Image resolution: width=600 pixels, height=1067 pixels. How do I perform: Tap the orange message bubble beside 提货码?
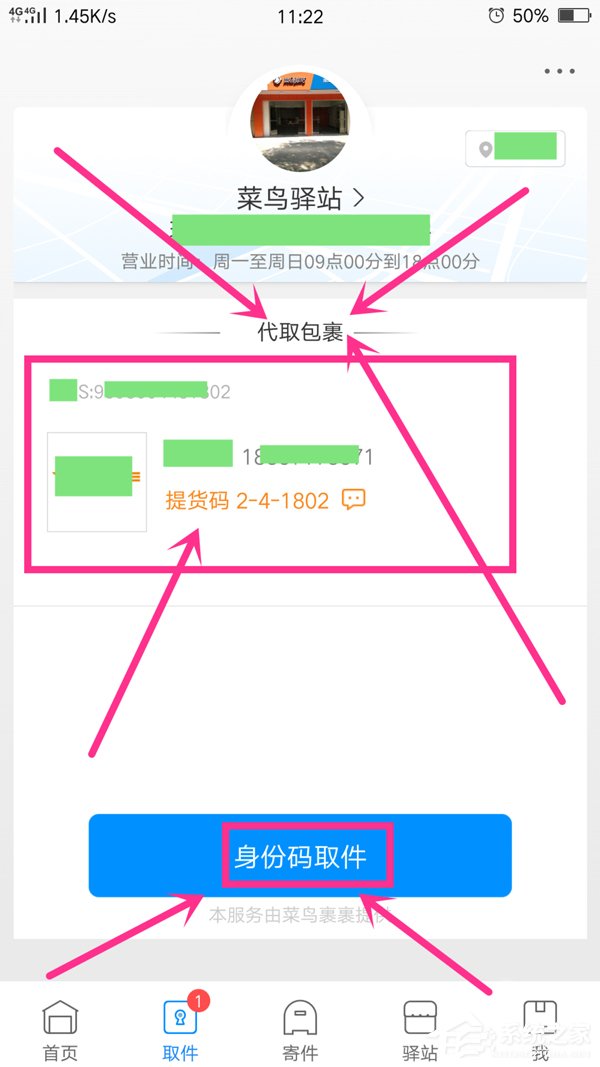pyautogui.click(x=354, y=499)
